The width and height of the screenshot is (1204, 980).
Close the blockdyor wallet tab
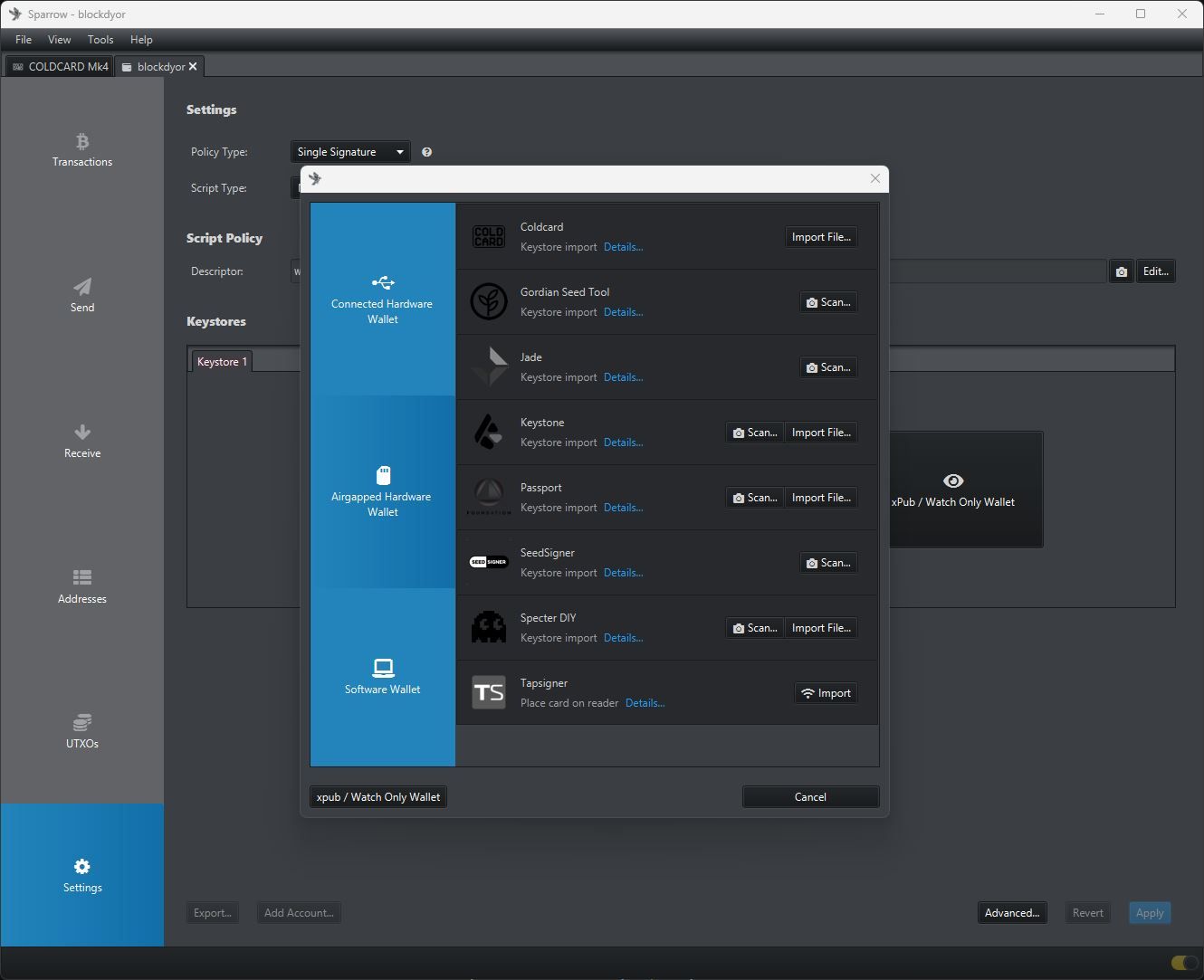193,66
